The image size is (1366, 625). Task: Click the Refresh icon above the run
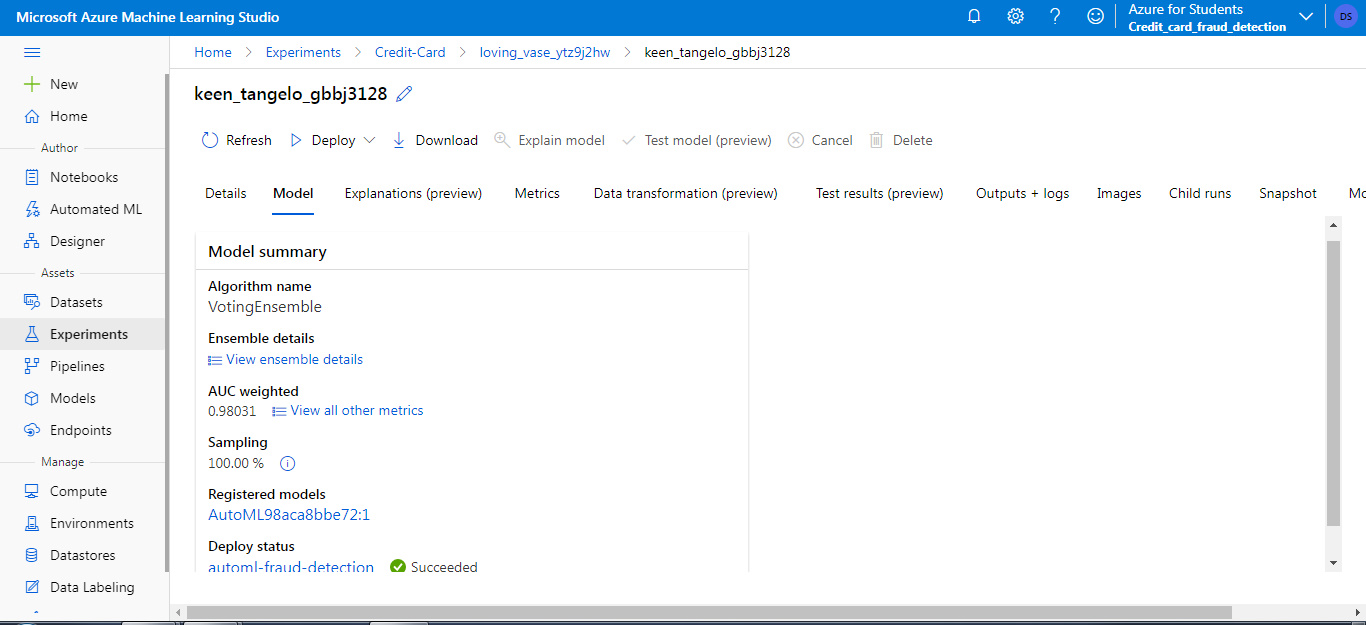210,140
